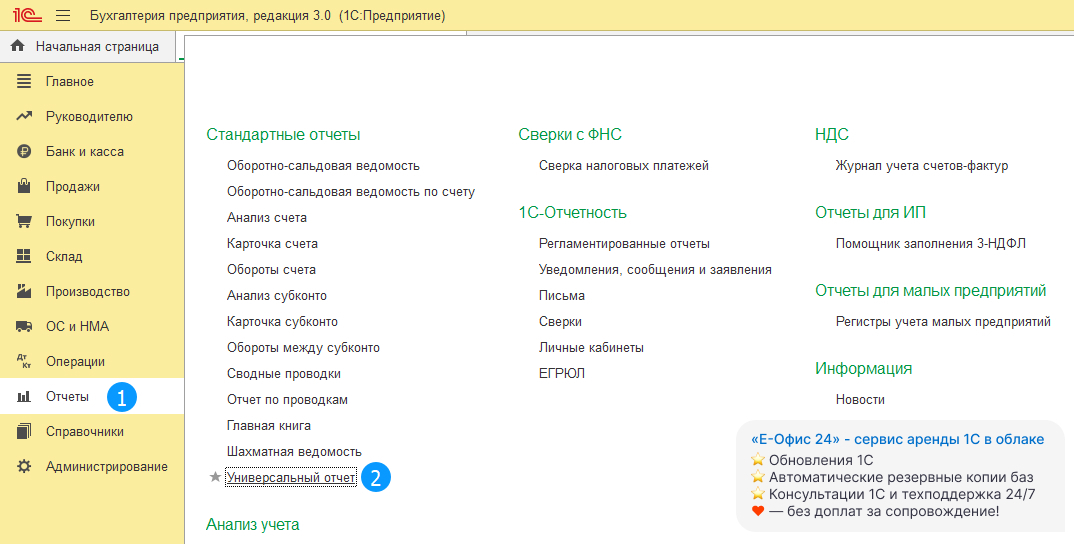Viewport: 1074px width, 544px height.
Task: Click the Сверки с ФНС group heading
Action: click(x=570, y=135)
